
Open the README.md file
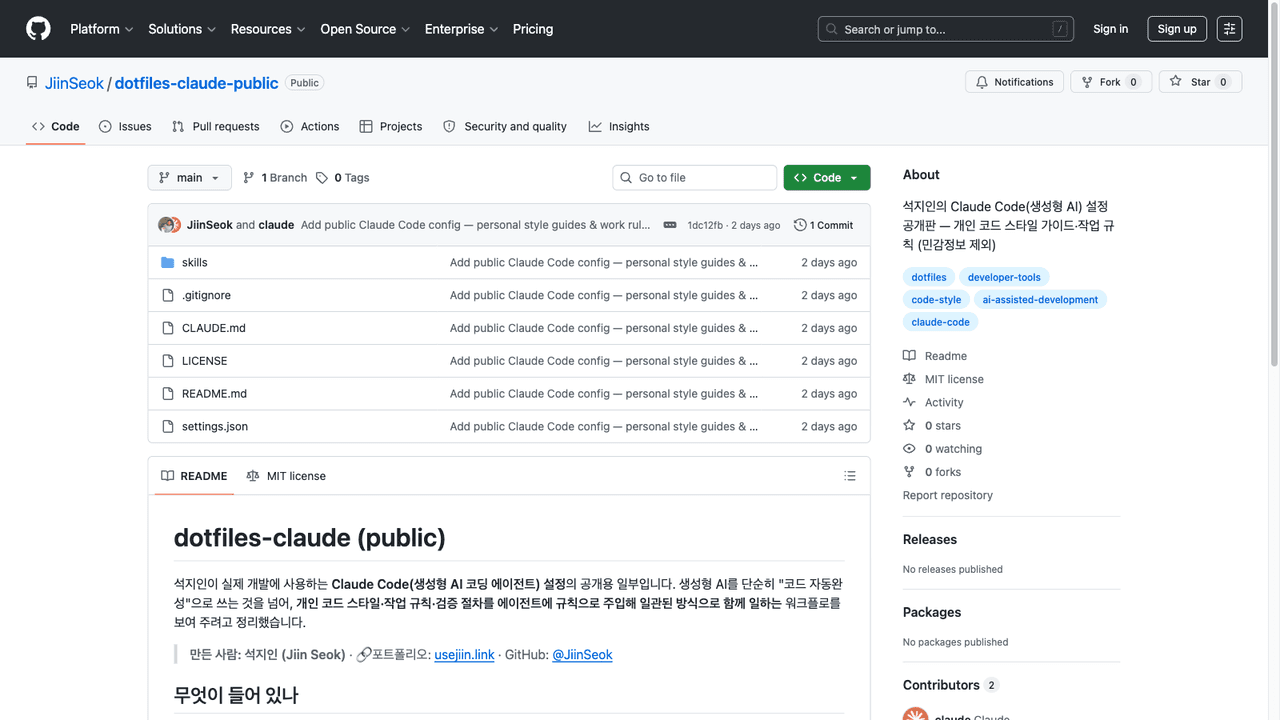(x=214, y=394)
